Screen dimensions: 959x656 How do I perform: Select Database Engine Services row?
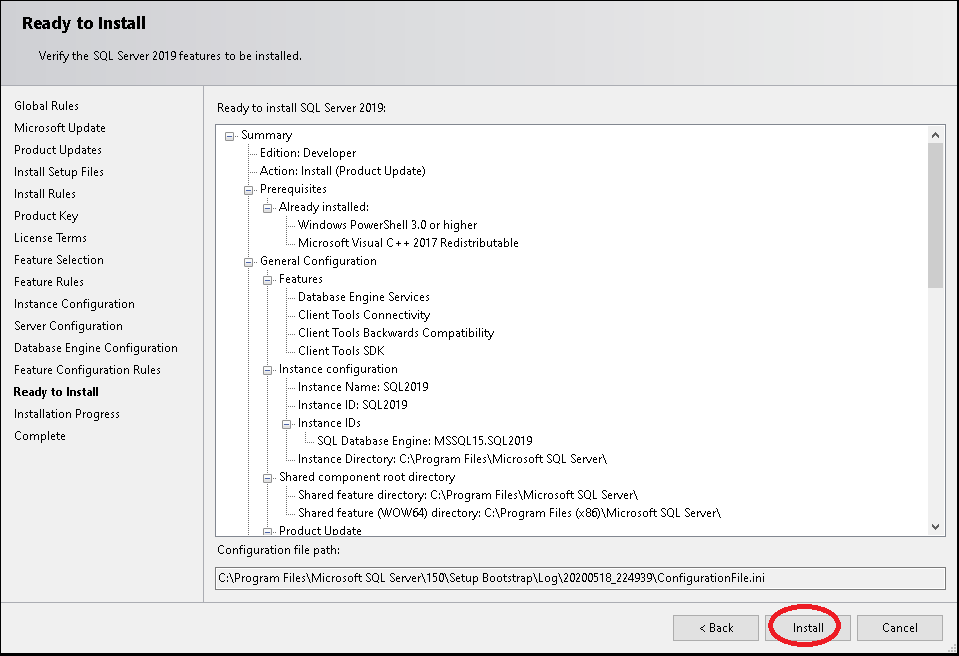[363, 297]
